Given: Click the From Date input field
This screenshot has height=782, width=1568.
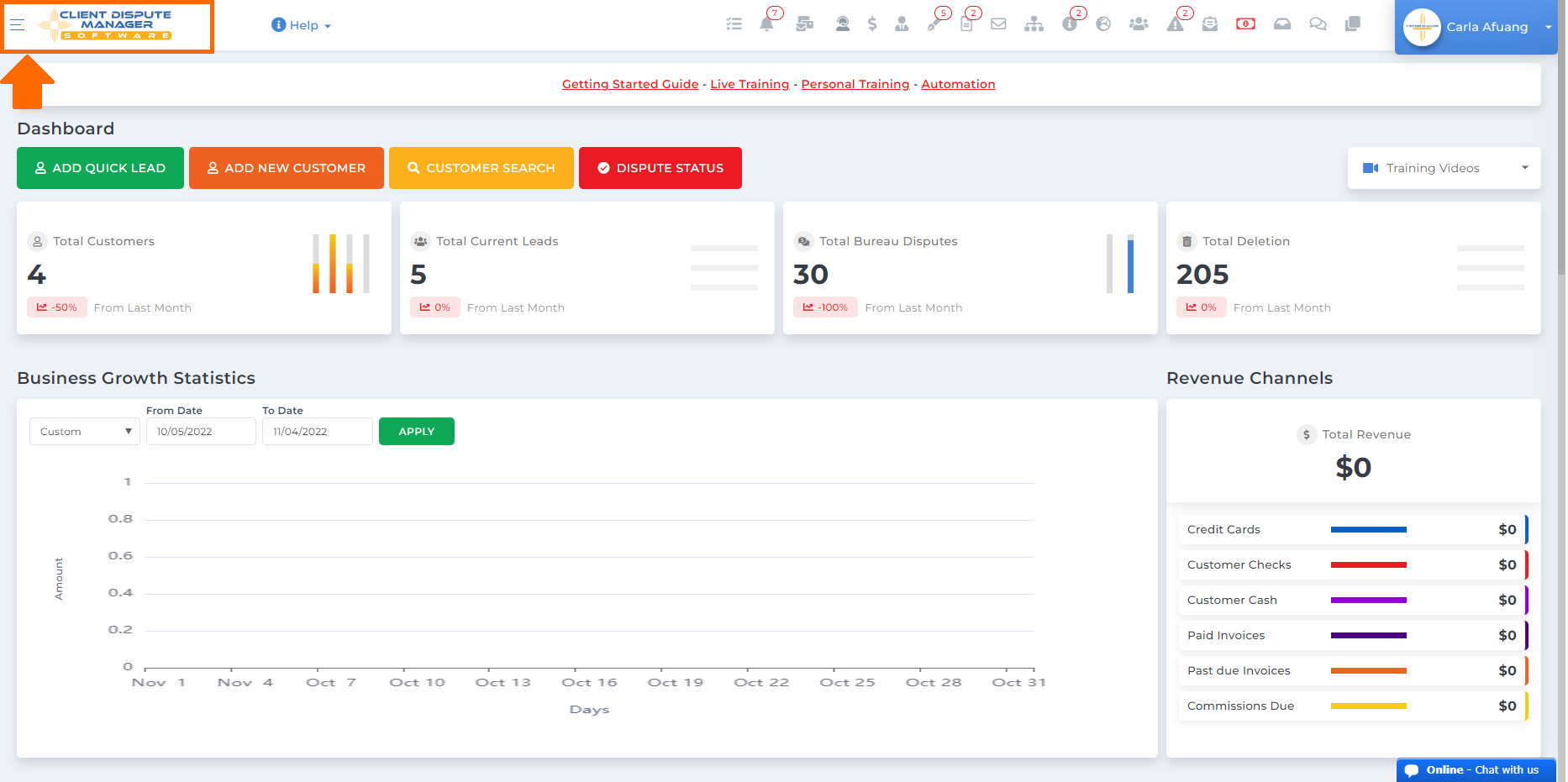Looking at the screenshot, I should click(x=201, y=432).
